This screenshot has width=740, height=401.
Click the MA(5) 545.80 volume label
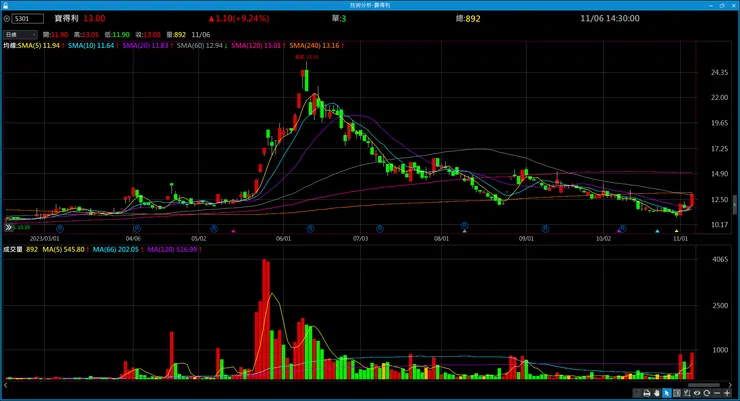[x=65, y=249]
